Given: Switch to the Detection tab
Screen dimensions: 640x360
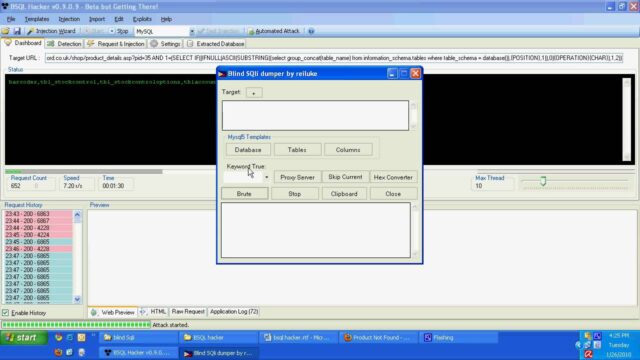Looking at the screenshot, I should pyautogui.click(x=64, y=44).
